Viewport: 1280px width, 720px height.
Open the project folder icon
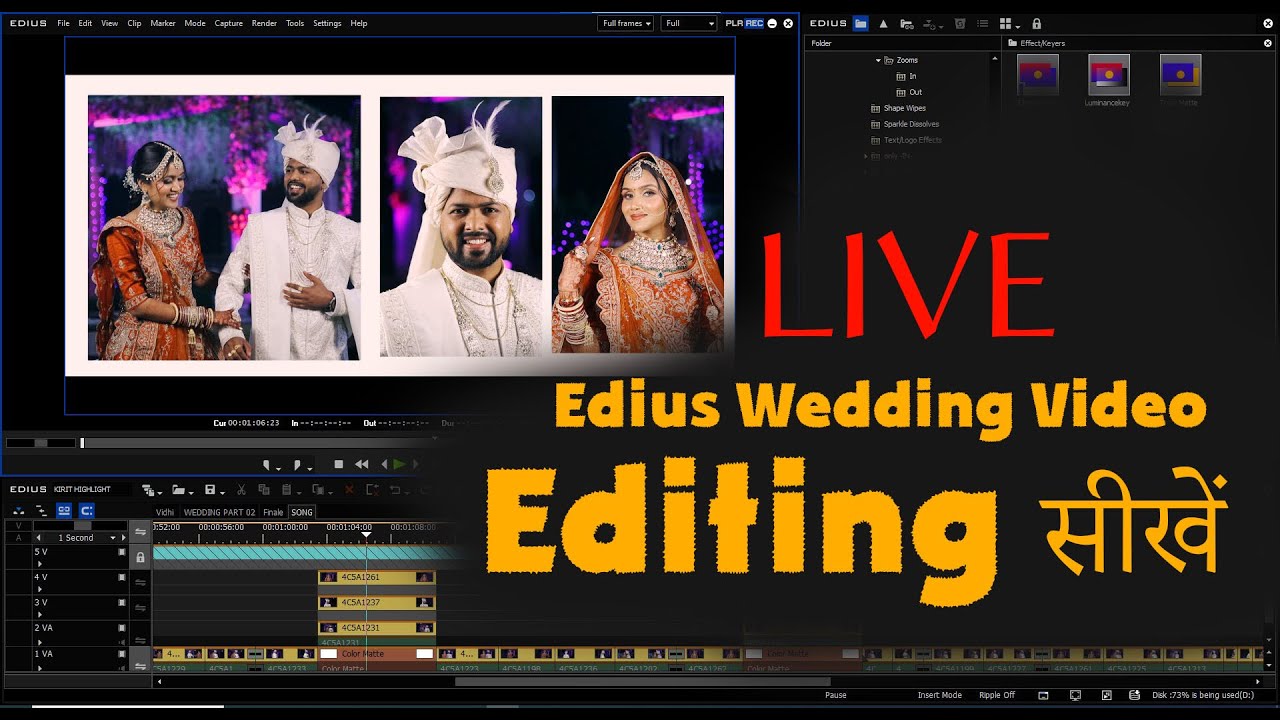coord(181,490)
